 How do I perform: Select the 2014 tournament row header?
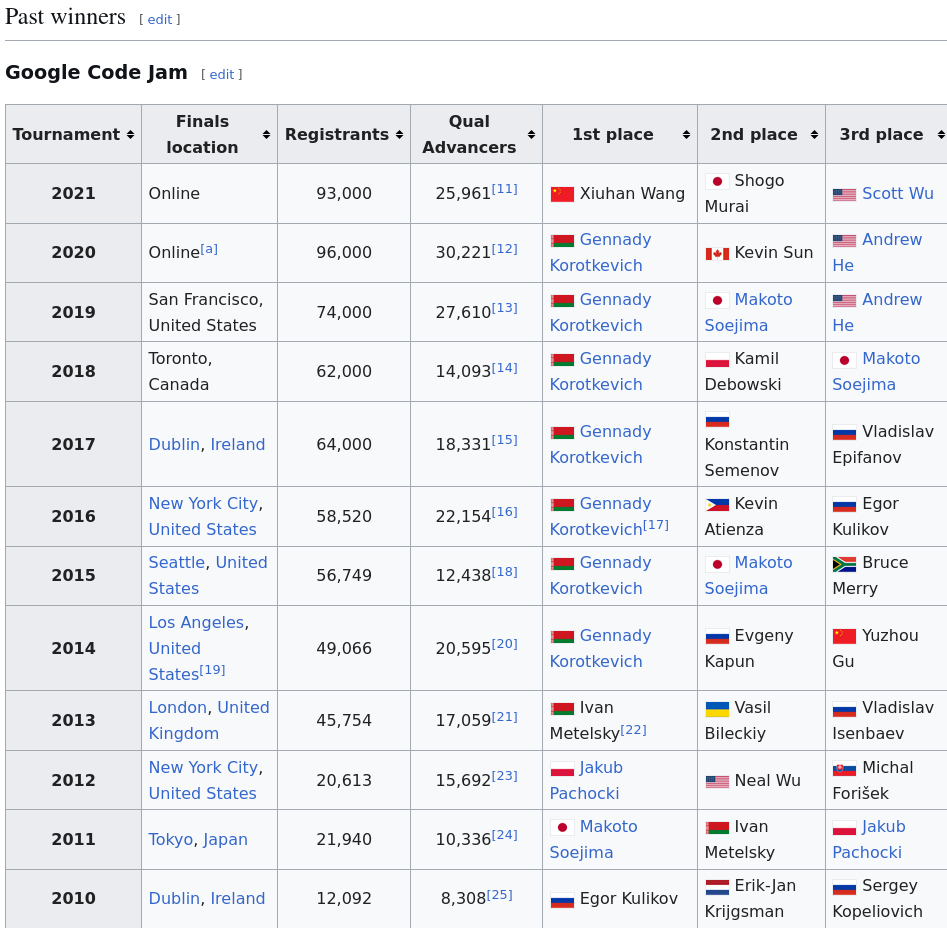(x=74, y=648)
